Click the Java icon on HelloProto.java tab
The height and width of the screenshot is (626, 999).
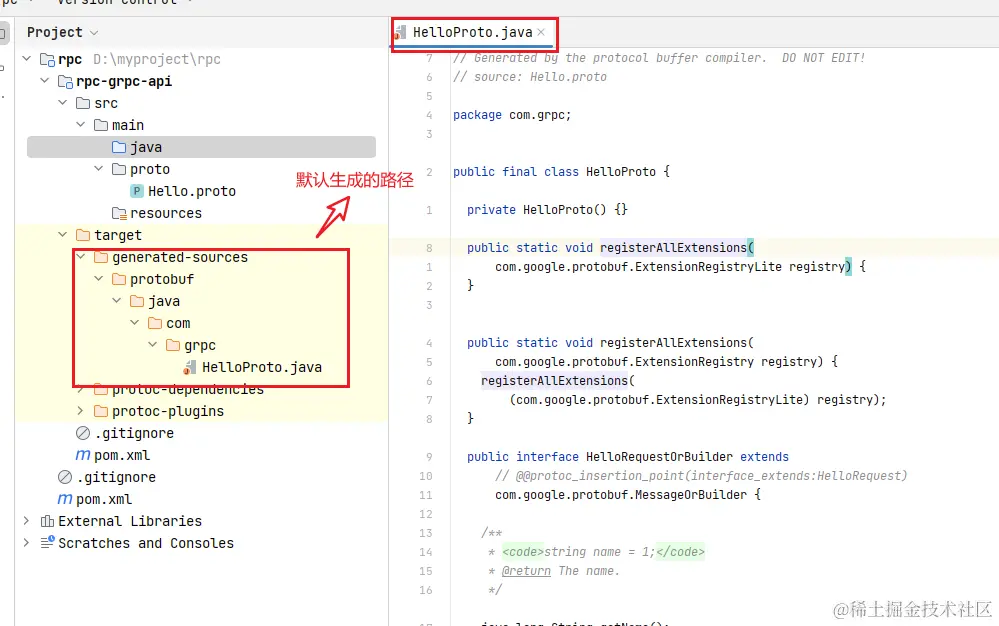coord(401,32)
